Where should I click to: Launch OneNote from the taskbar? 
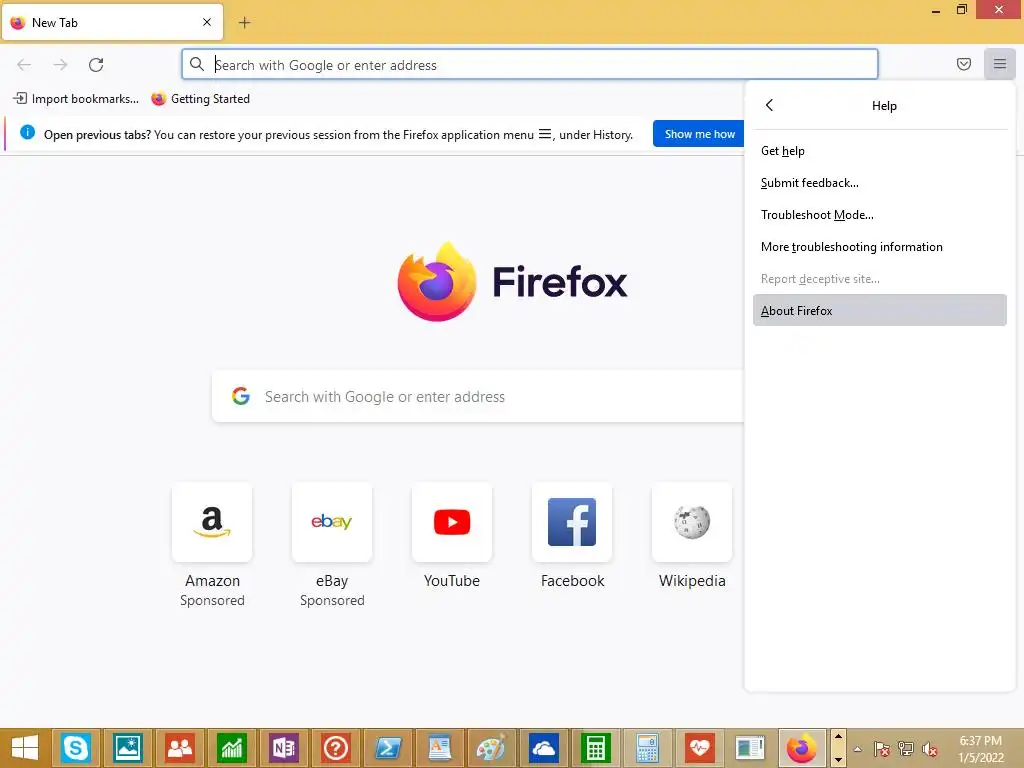283,748
